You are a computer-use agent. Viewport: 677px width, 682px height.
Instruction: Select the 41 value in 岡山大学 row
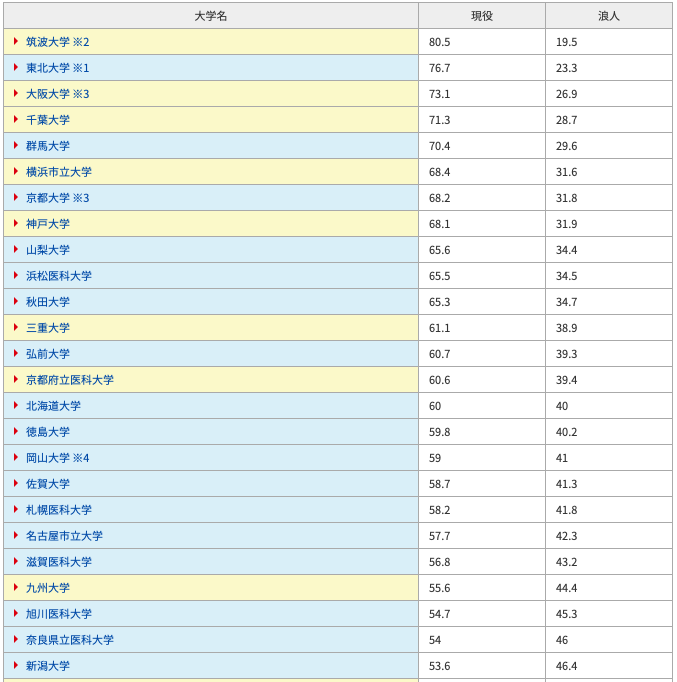tap(562, 458)
